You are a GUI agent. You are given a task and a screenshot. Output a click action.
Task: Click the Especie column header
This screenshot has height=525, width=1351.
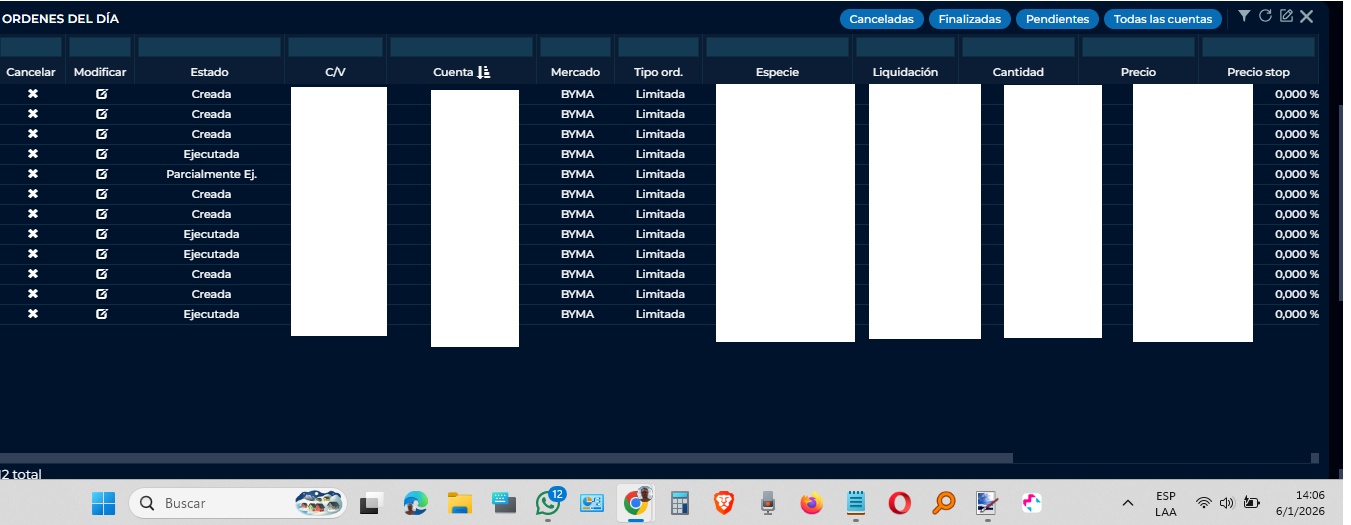click(777, 72)
